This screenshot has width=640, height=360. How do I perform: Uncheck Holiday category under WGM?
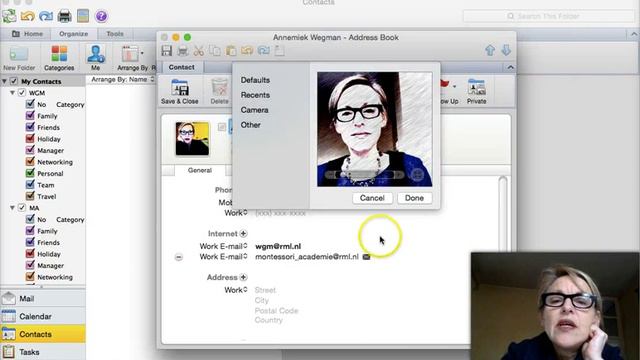tap(30, 138)
